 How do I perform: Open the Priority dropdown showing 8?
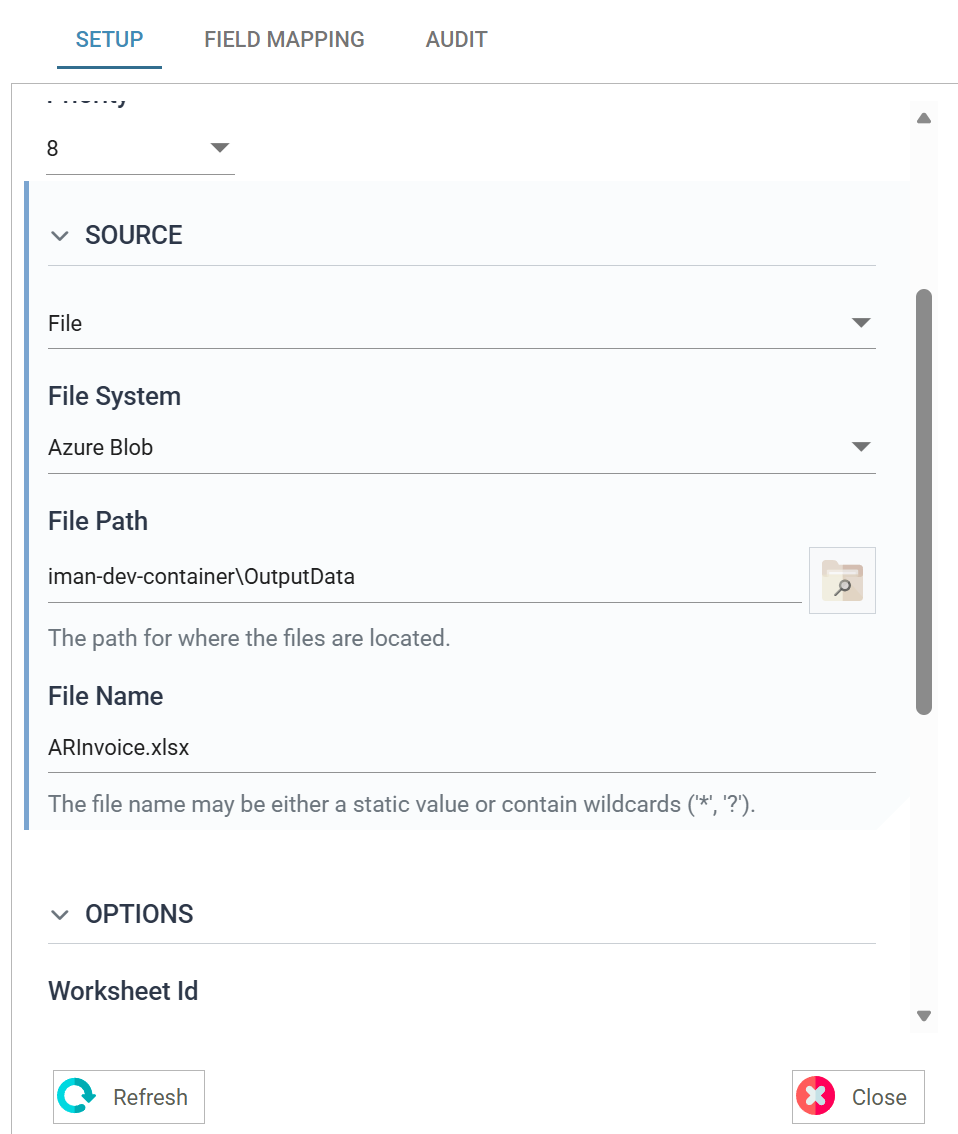pyautogui.click(x=140, y=148)
